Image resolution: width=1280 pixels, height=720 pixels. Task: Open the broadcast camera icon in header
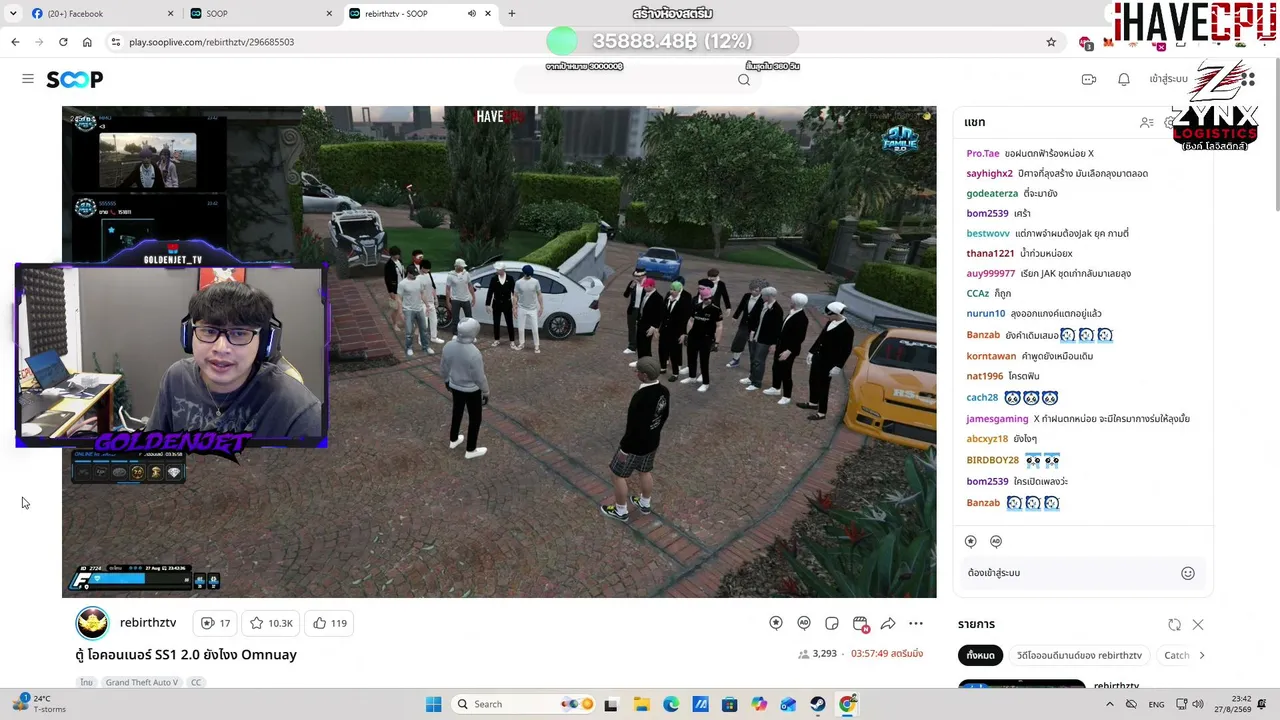(1089, 79)
